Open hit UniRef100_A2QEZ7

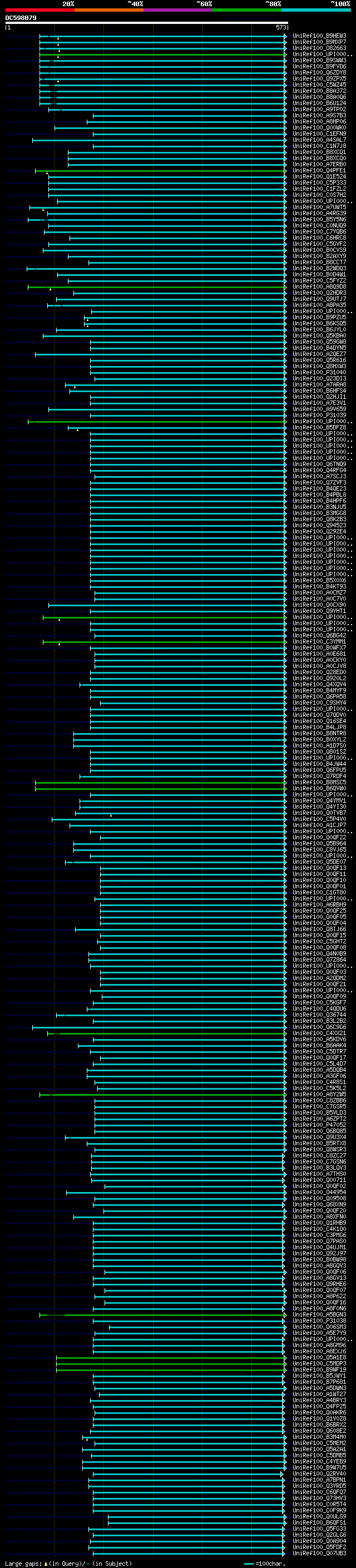(x=319, y=354)
